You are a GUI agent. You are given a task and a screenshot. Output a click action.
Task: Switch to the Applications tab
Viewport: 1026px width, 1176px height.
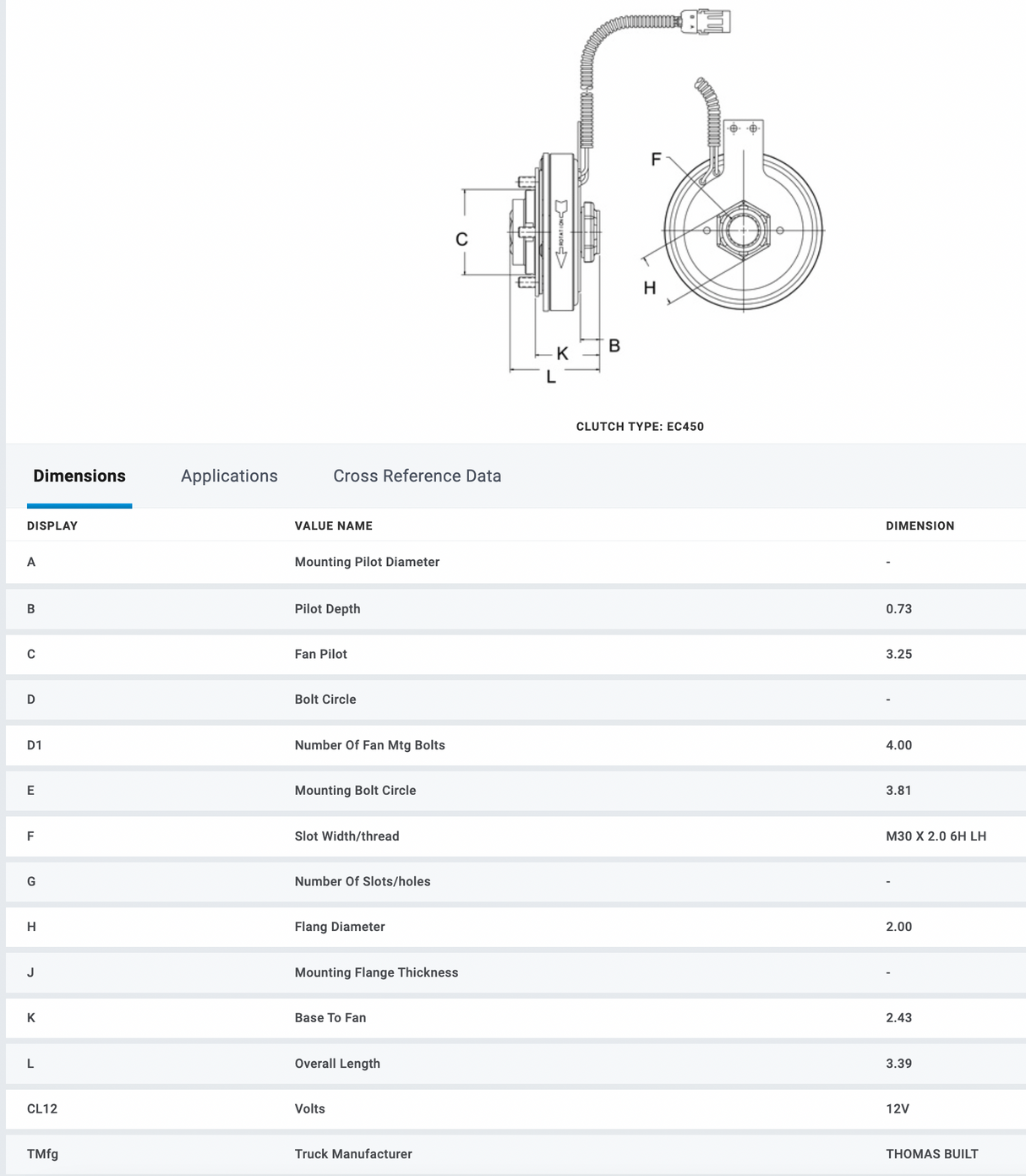coord(229,476)
